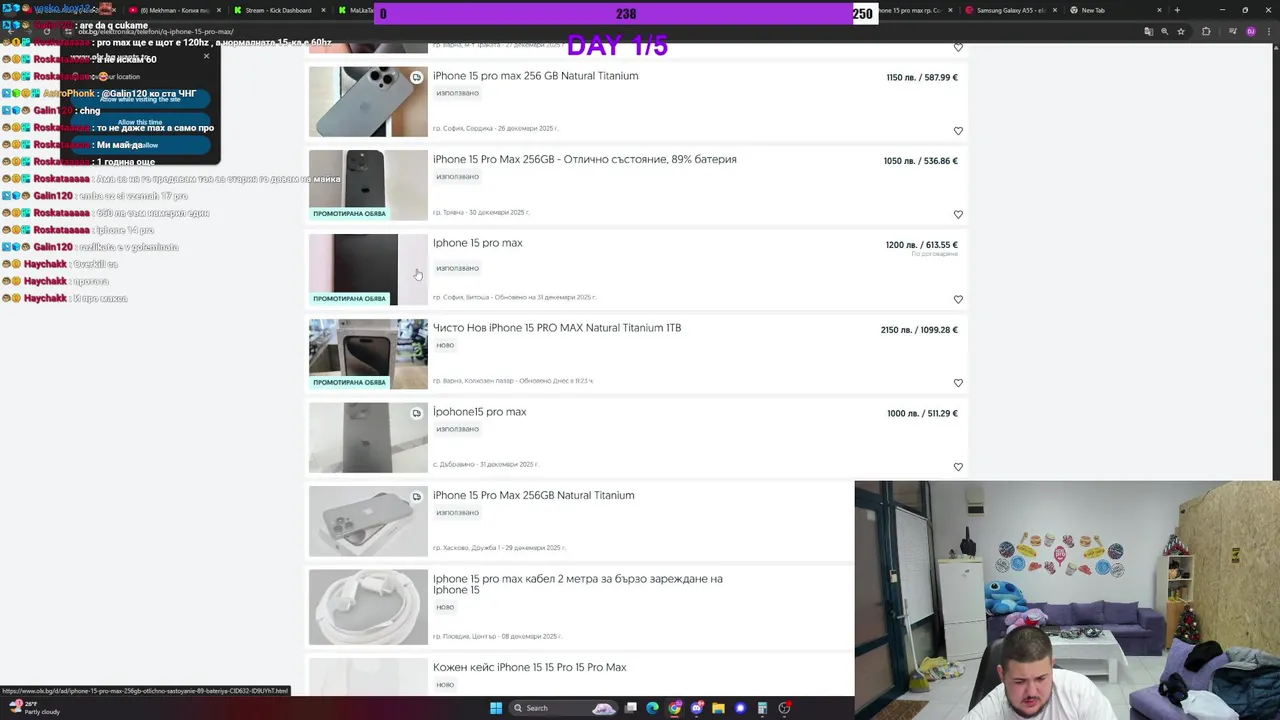Image resolution: width=1280 pixels, height=720 pixels.
Task: Close the New Tab browser tab
Action: [x=1159, y=10]
